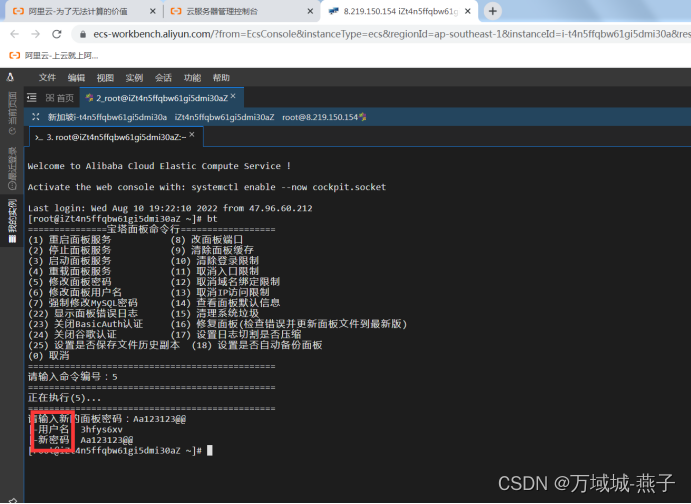This screenshot has width=691, height=504.
Task: Open the 最近登录 sidebar panel
Action: tap(12, 168)
